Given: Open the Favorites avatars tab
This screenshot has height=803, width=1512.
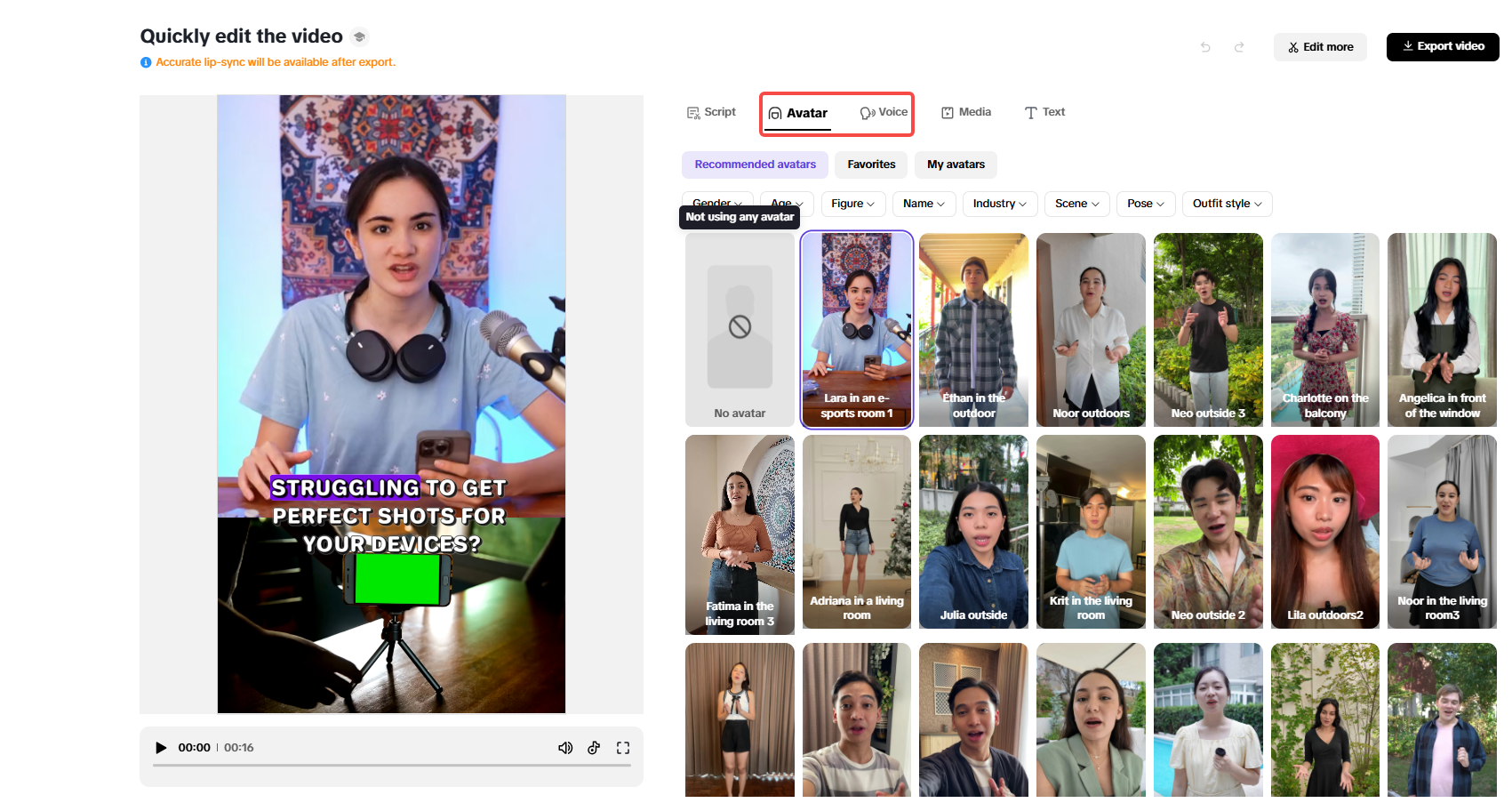Looking at the screenshot, I should (x=870, y=165).
